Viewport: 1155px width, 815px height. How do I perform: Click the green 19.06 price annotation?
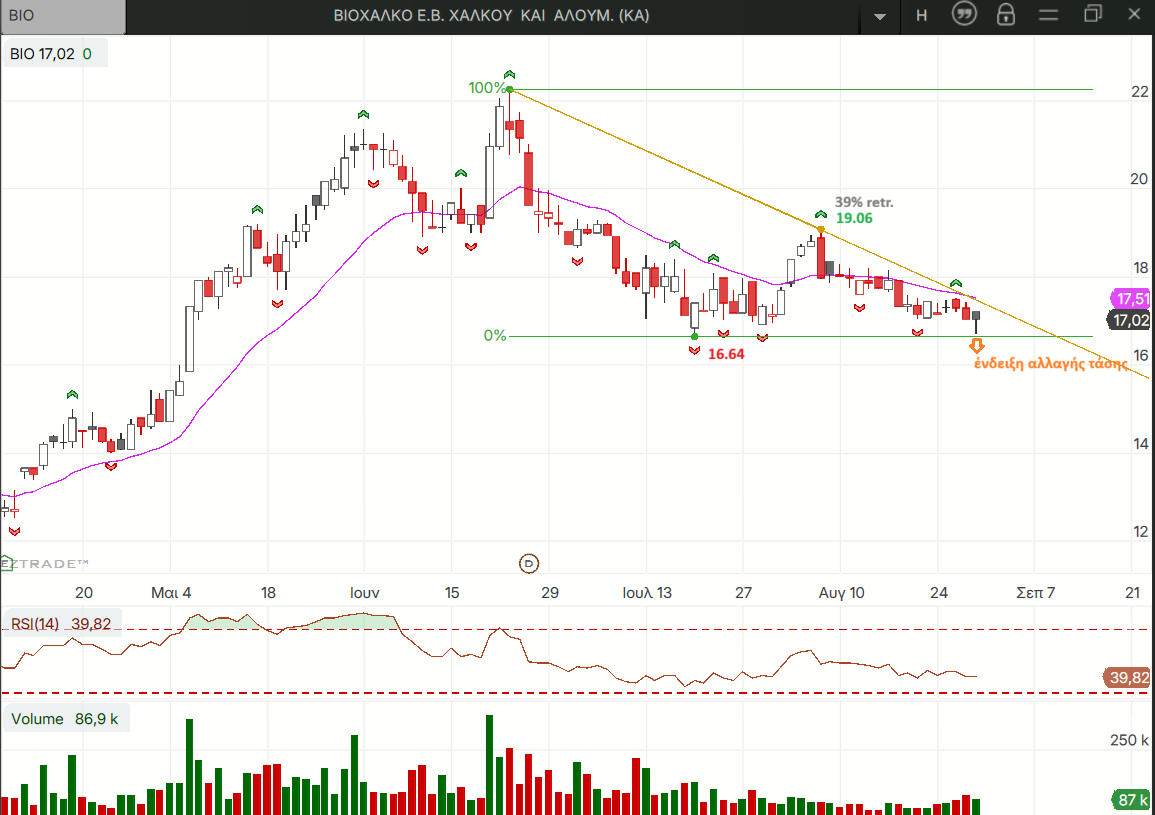point(854,218)
